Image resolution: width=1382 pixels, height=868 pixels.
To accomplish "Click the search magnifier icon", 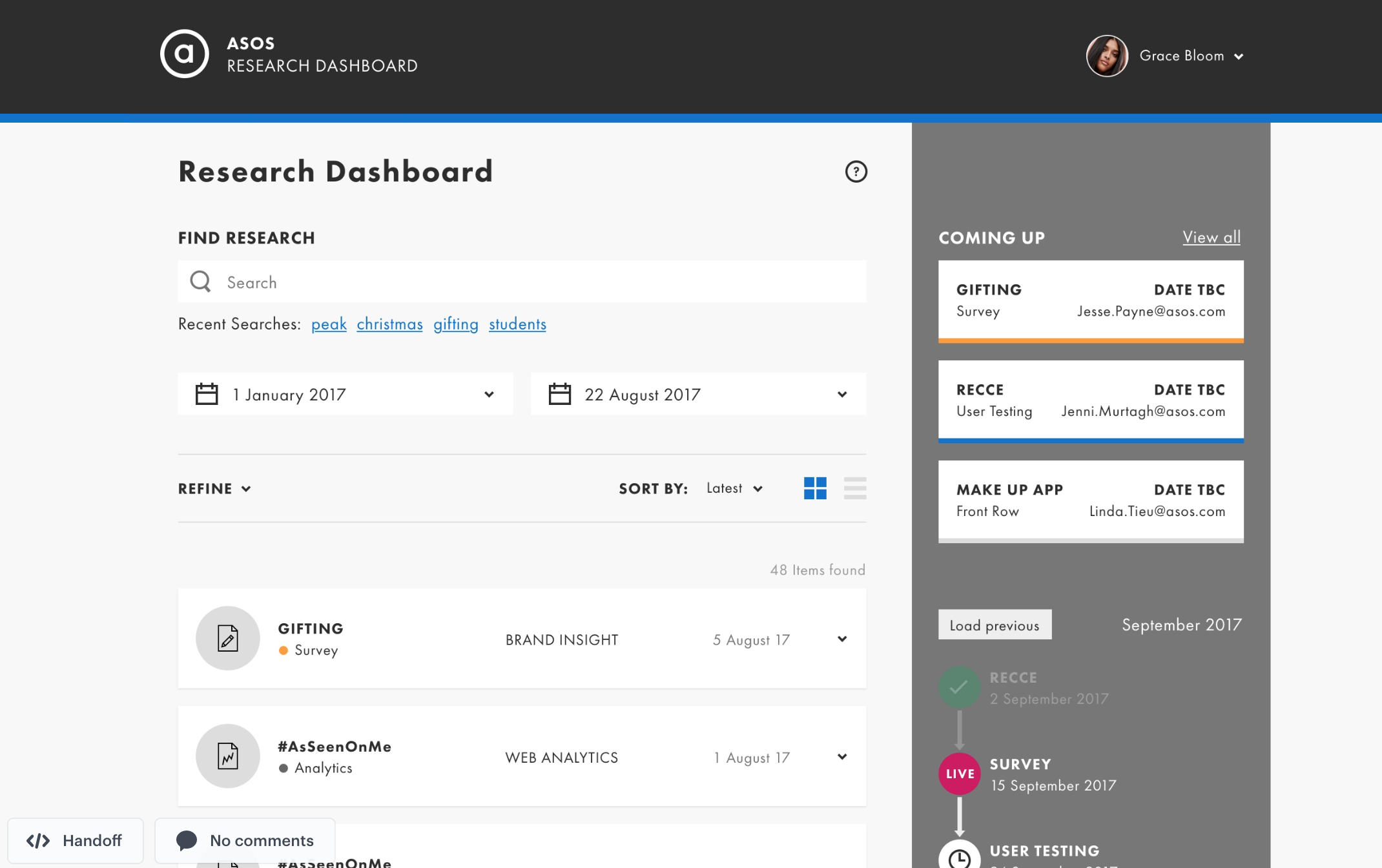I will click(x=200, y=282).
